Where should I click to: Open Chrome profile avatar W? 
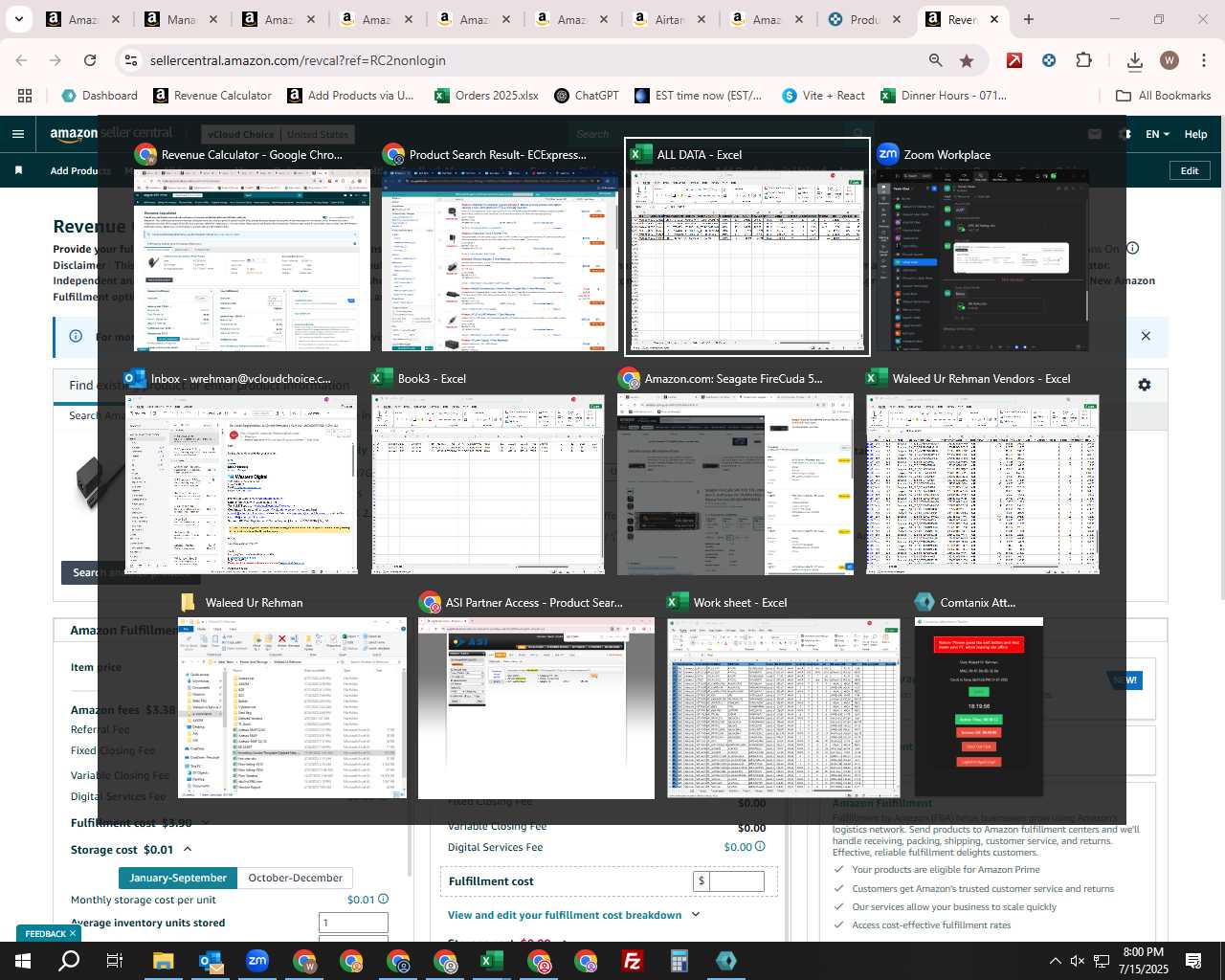tap(1169, 60)
